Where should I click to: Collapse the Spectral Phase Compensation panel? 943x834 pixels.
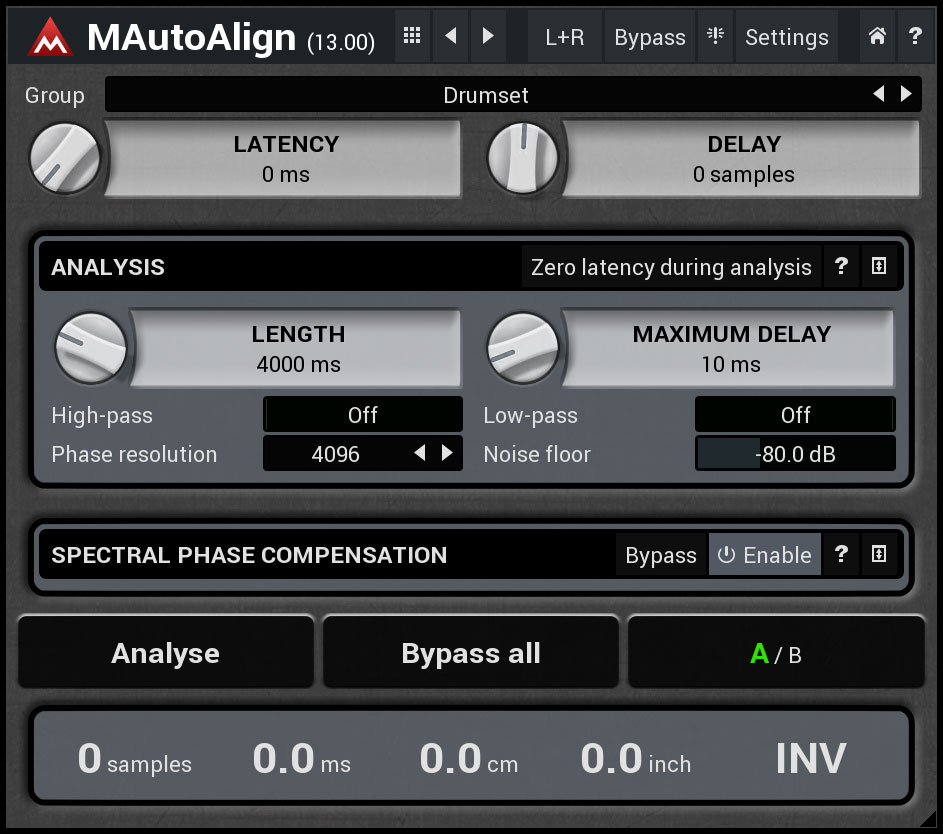coord(879,555)
